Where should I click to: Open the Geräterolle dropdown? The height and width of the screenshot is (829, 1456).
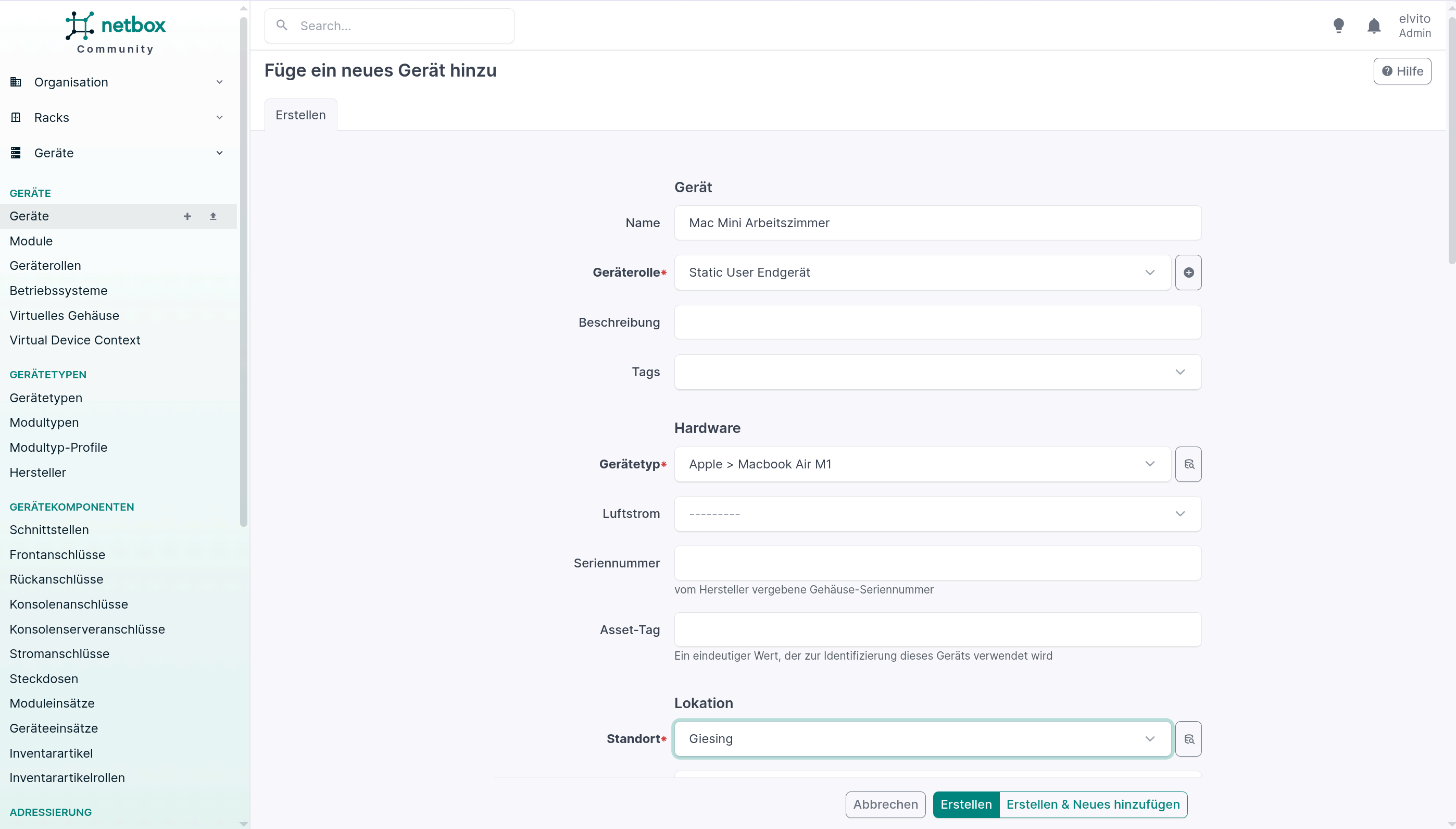pyautogui.click(x=922, y=272)
